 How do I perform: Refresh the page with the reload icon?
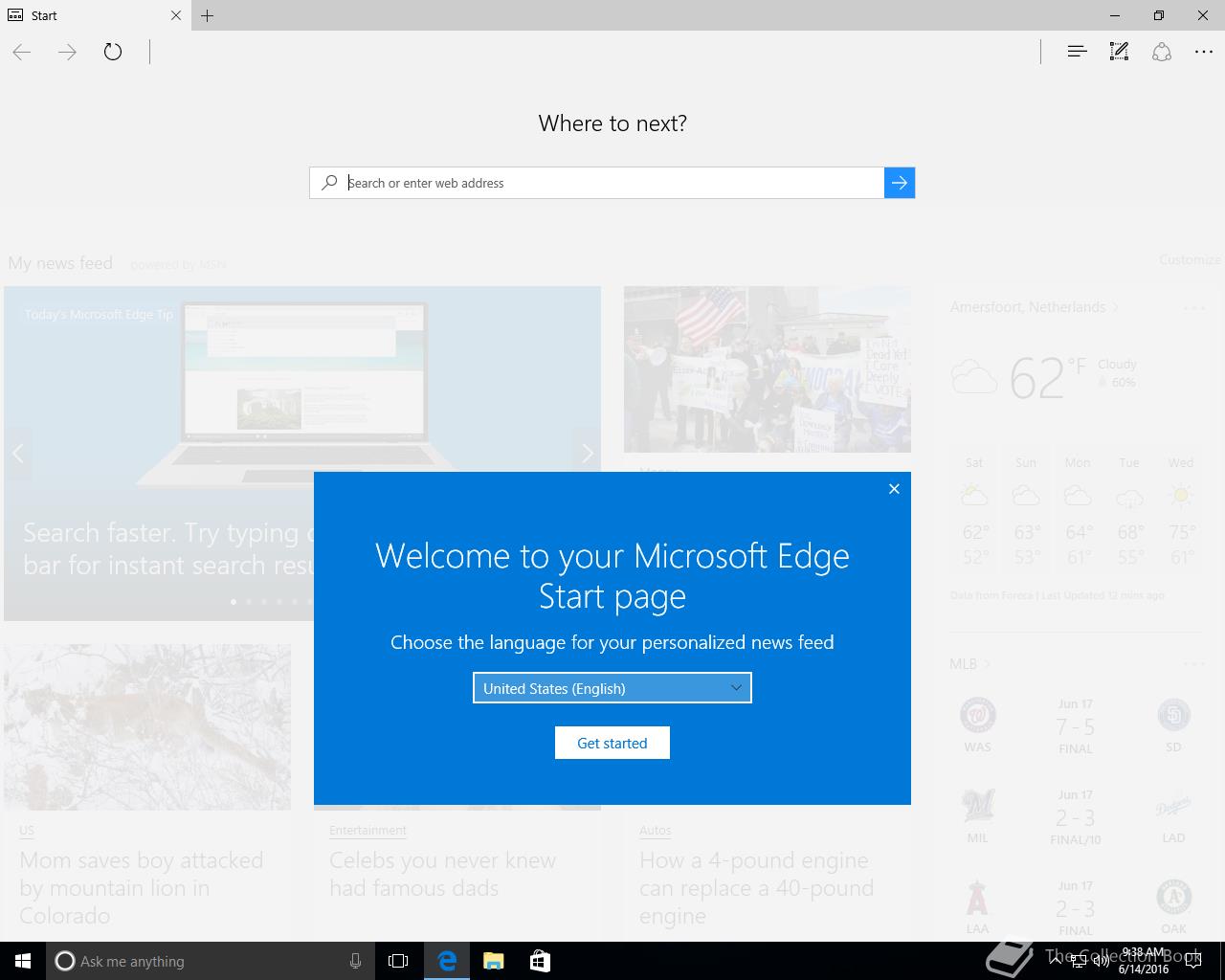click(113, 52)
